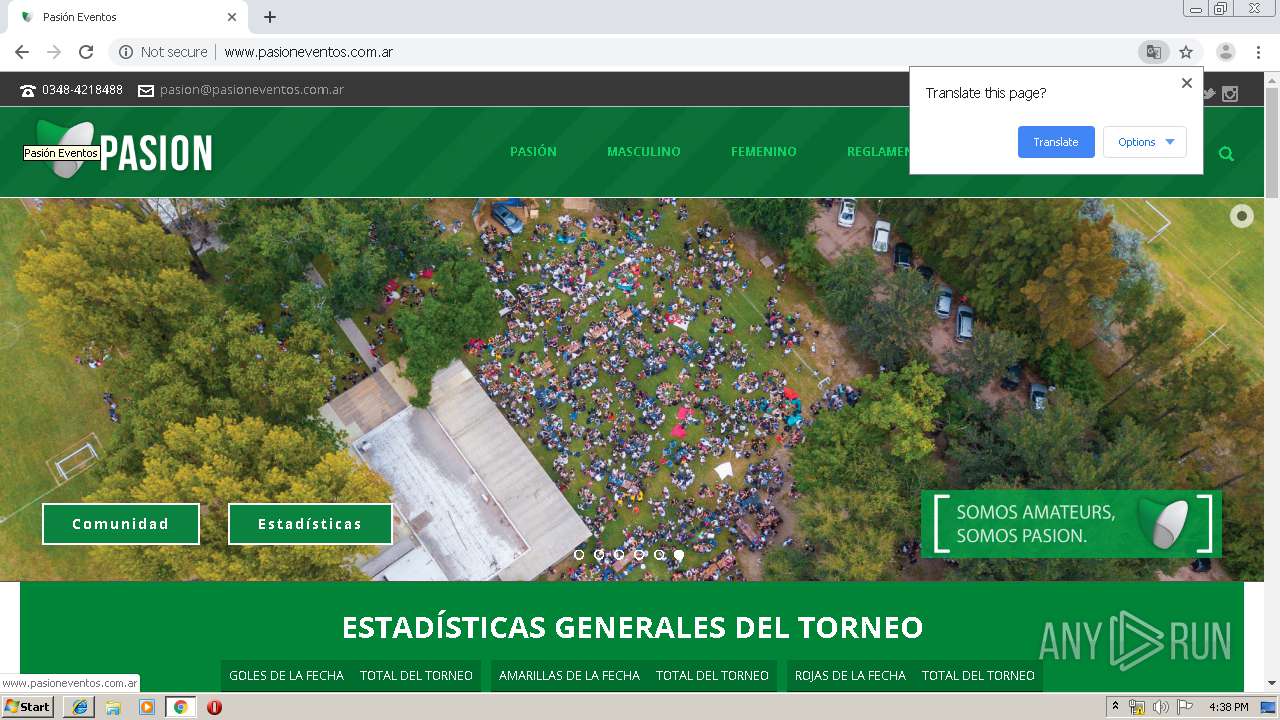Open the MASCULINO menu item

(644, 152)
